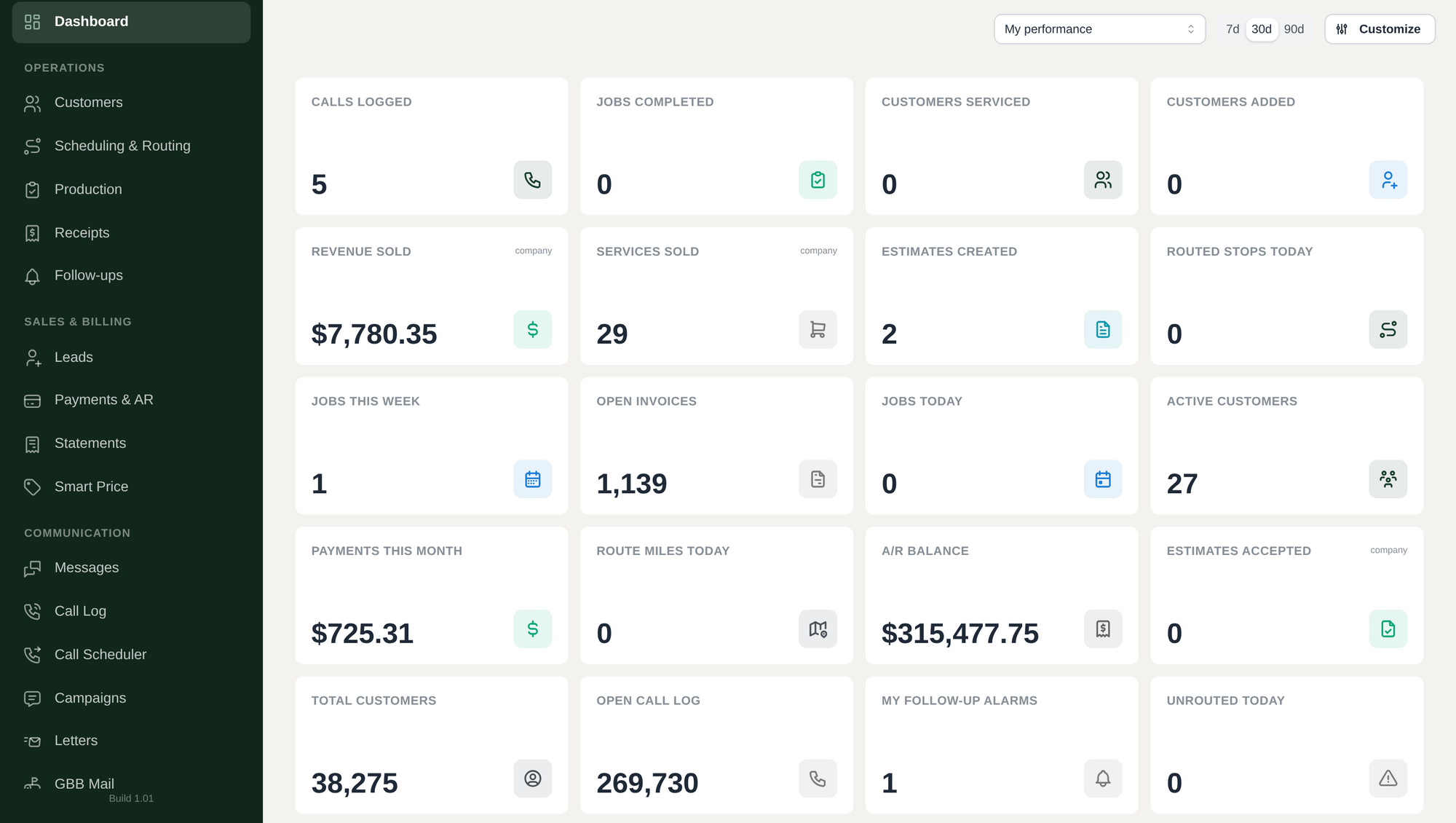Open Dashboard in the sidebar
1456x823 pixels.
pyautogui.click(x=131, y=22)
